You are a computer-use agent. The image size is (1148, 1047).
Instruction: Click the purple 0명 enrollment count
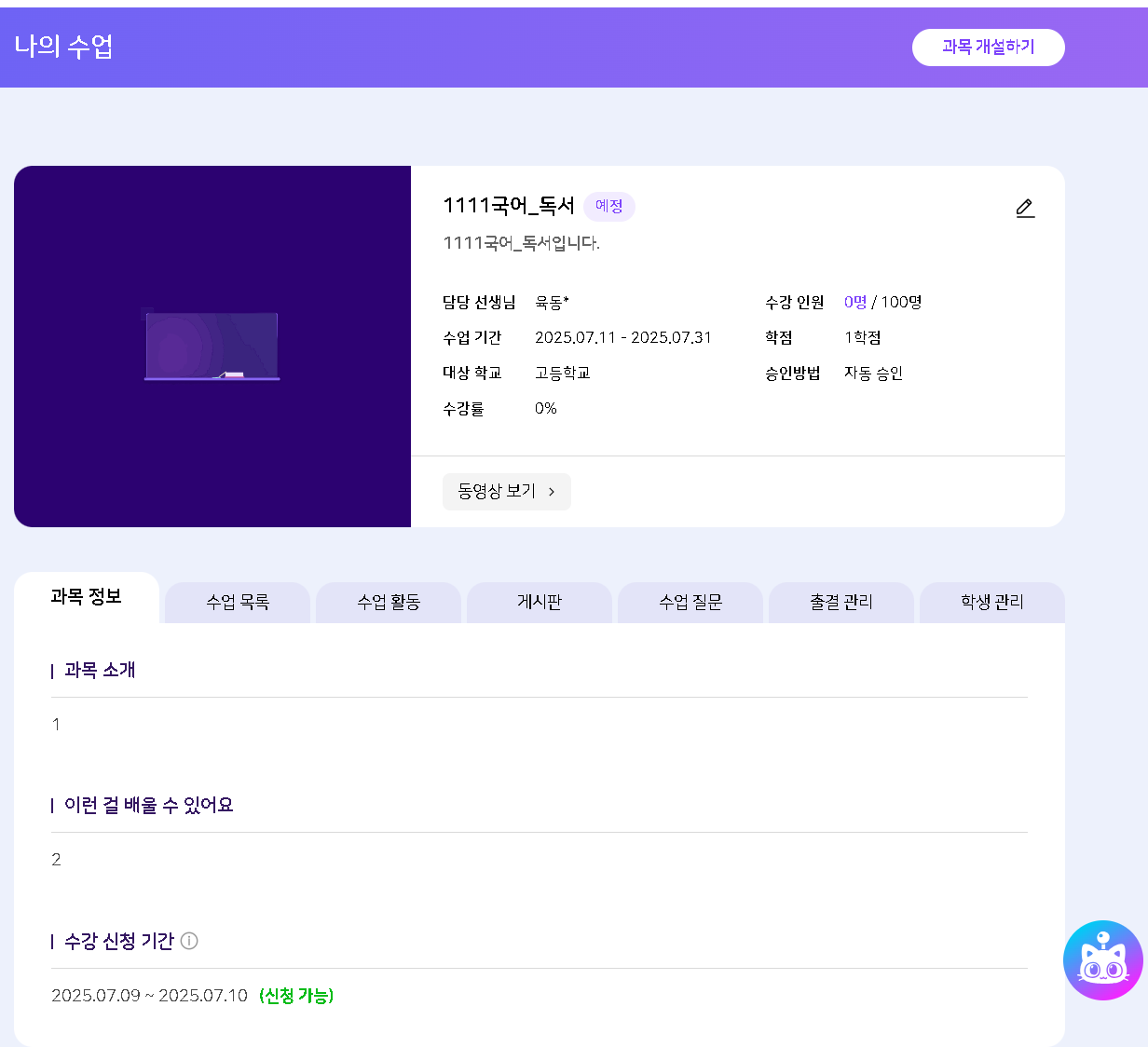[x=854, y=302]
